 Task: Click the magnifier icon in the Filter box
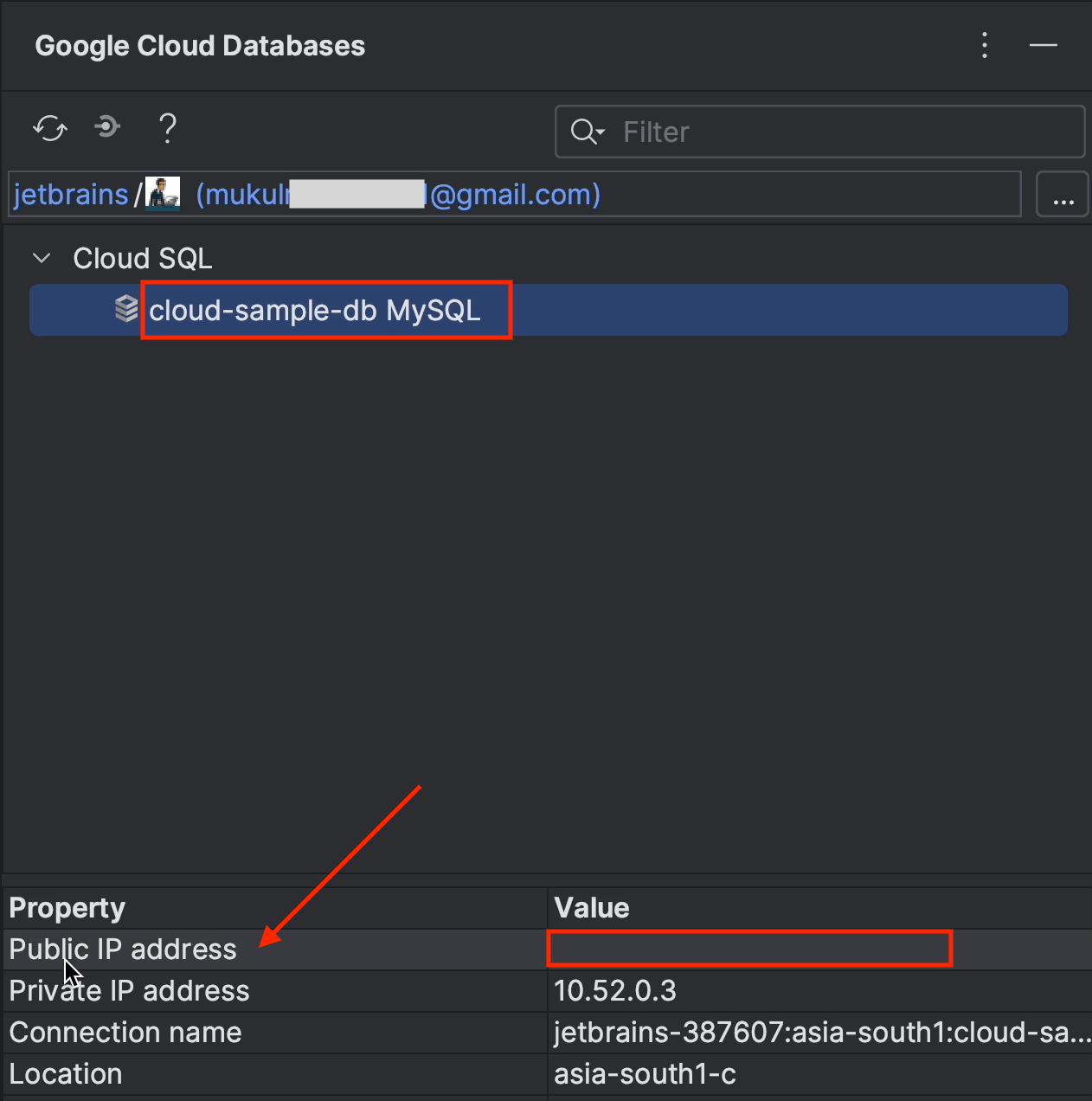587,132
